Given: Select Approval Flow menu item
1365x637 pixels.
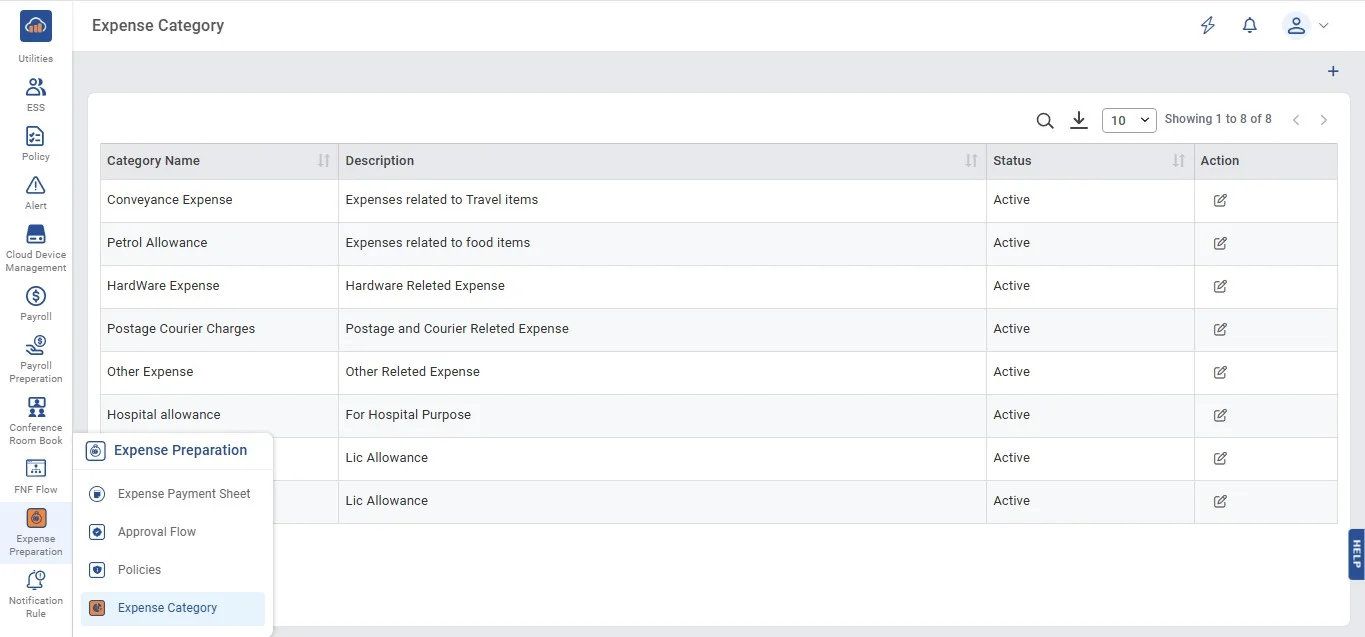Looking at the screenshot, I should tap(156, 532).
